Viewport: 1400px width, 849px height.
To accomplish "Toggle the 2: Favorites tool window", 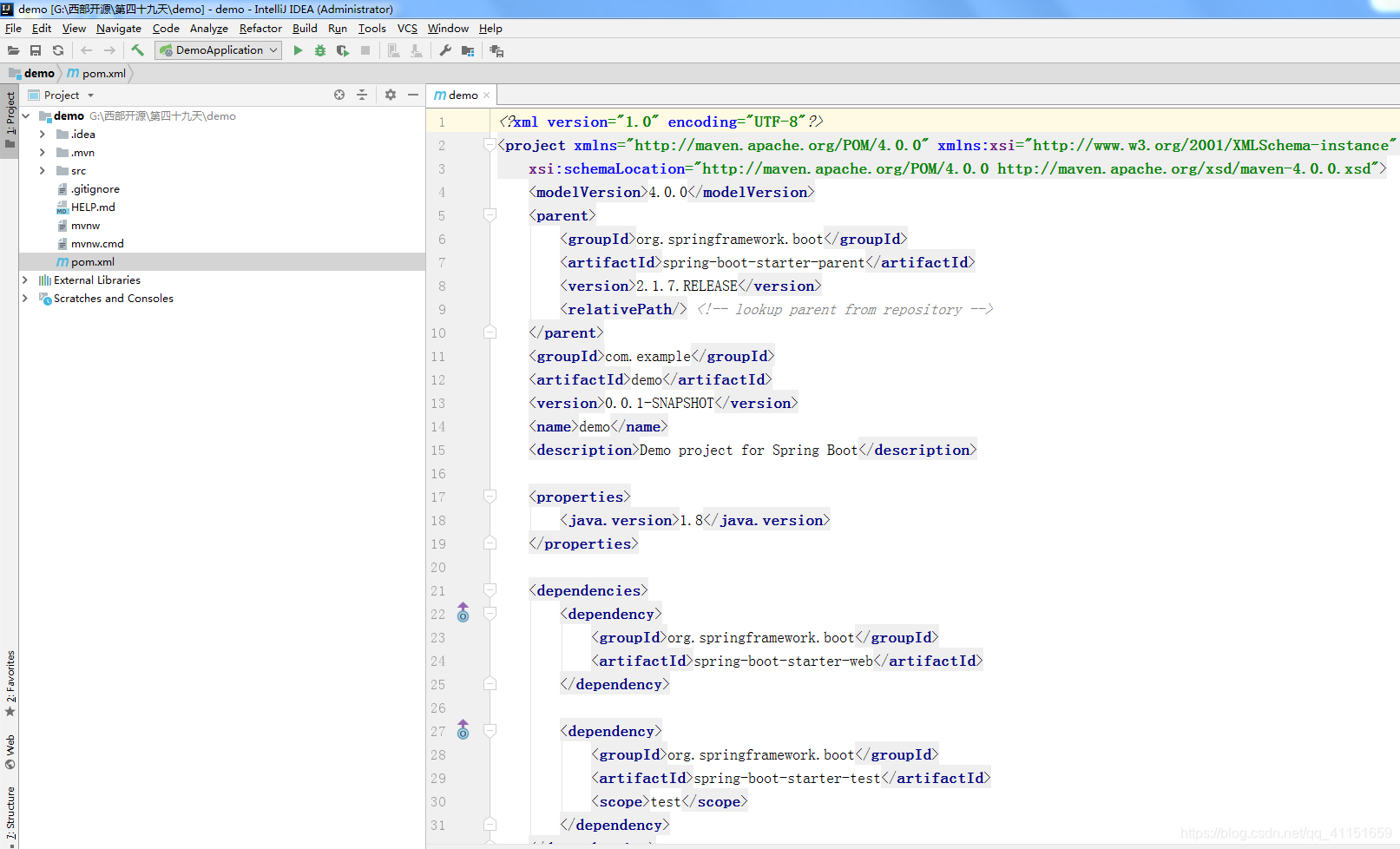I will [10, 683].
